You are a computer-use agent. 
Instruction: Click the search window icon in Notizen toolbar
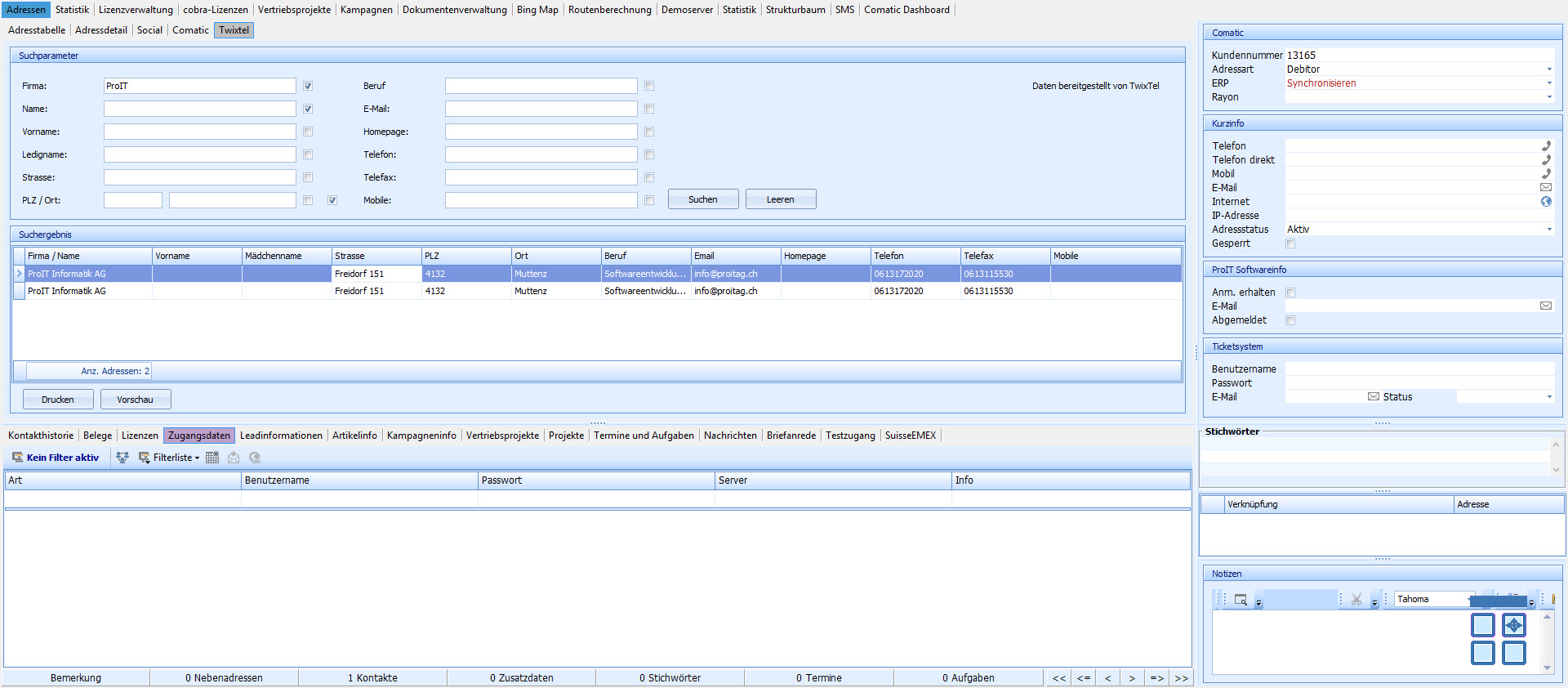[x=1241, y=600]
